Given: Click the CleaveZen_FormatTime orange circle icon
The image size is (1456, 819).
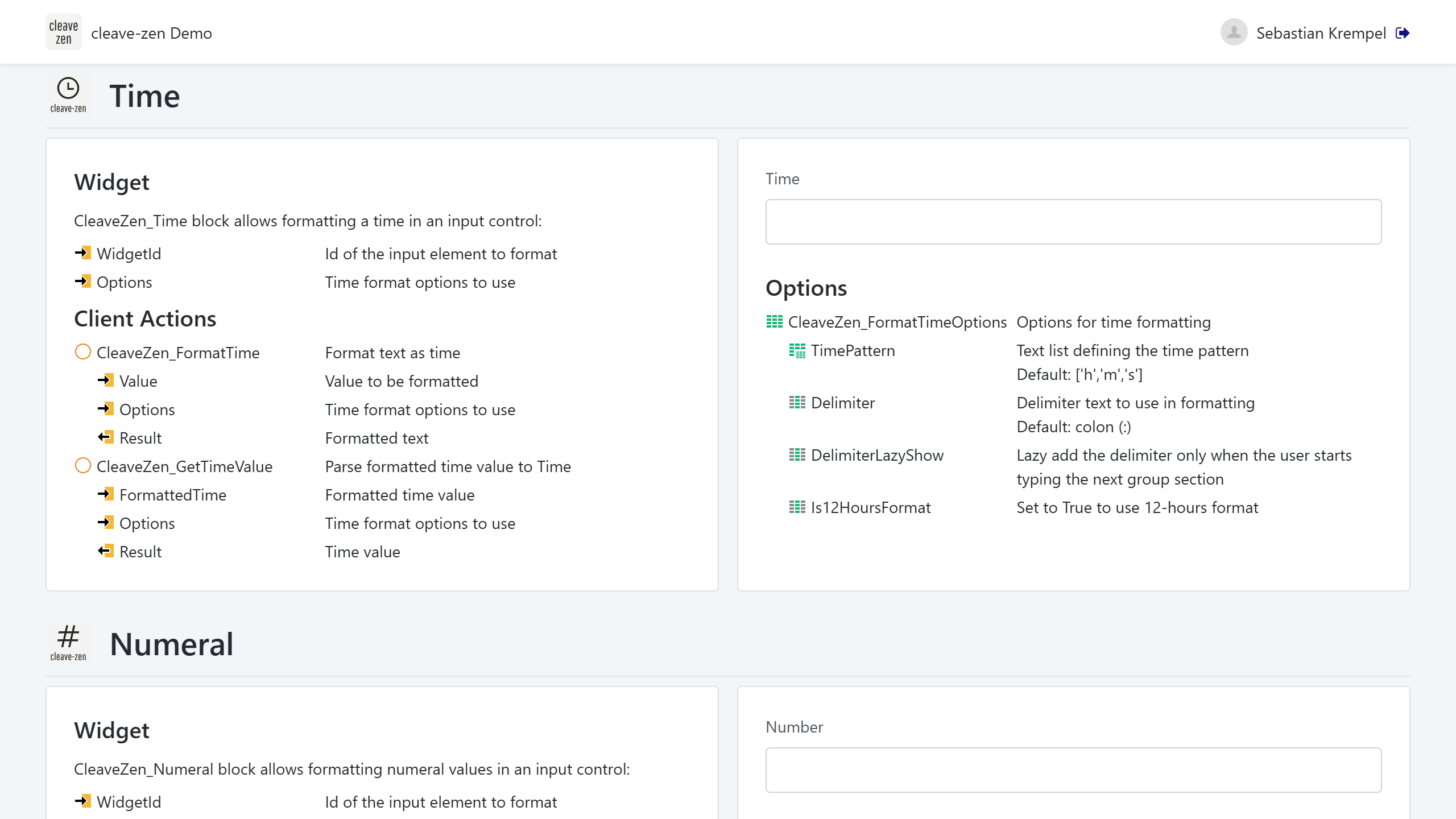Looking at the screenshot, I should point(83,352).
